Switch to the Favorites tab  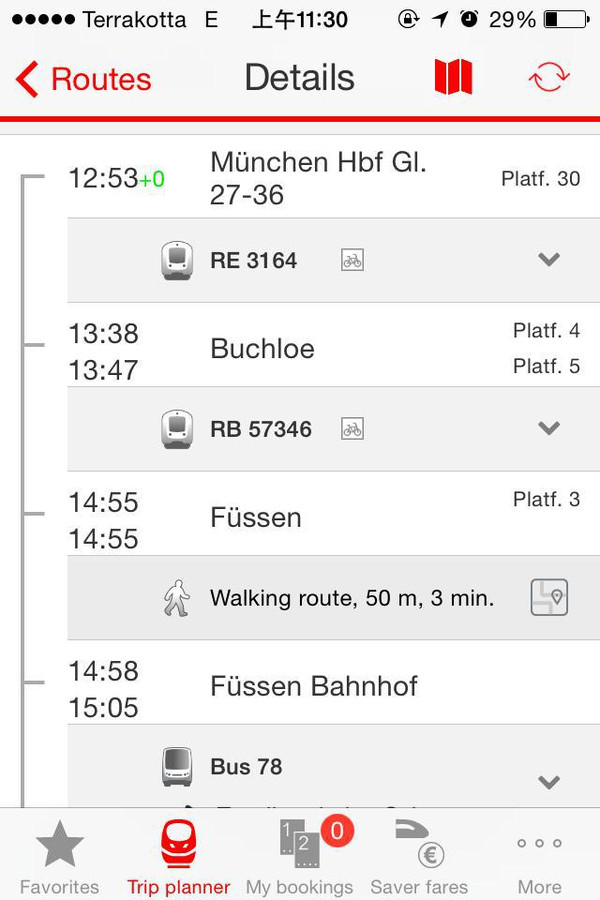pyautogui.click(x=60, y=857)
